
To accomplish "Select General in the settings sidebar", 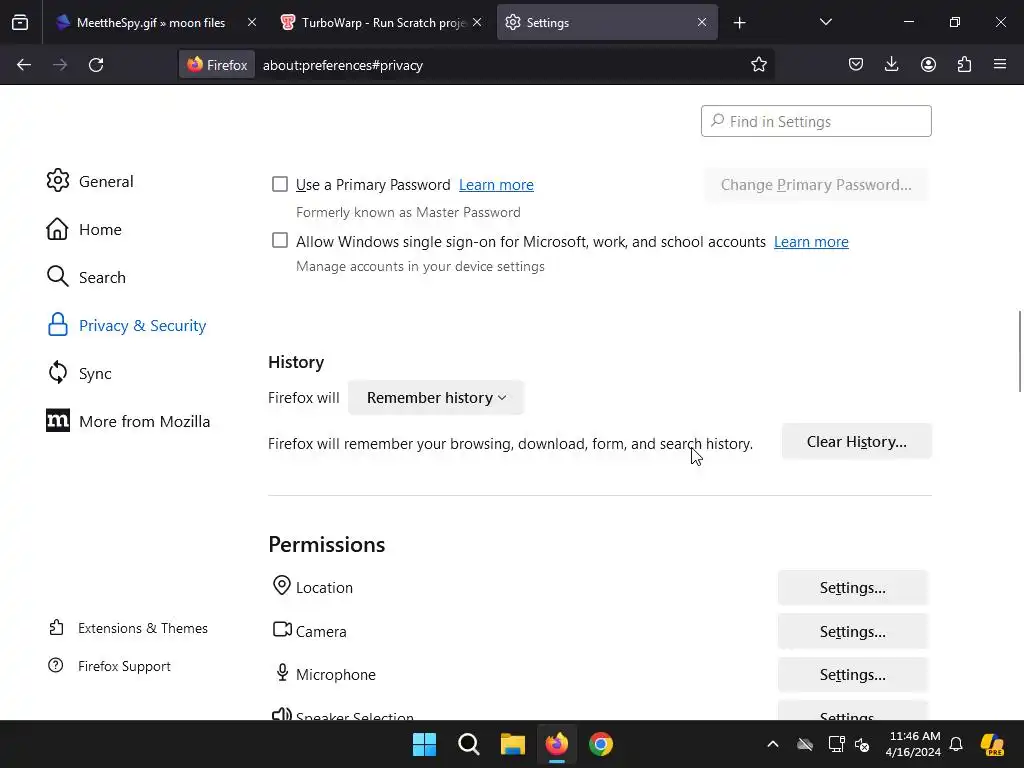I will click(x=105, y=181).
